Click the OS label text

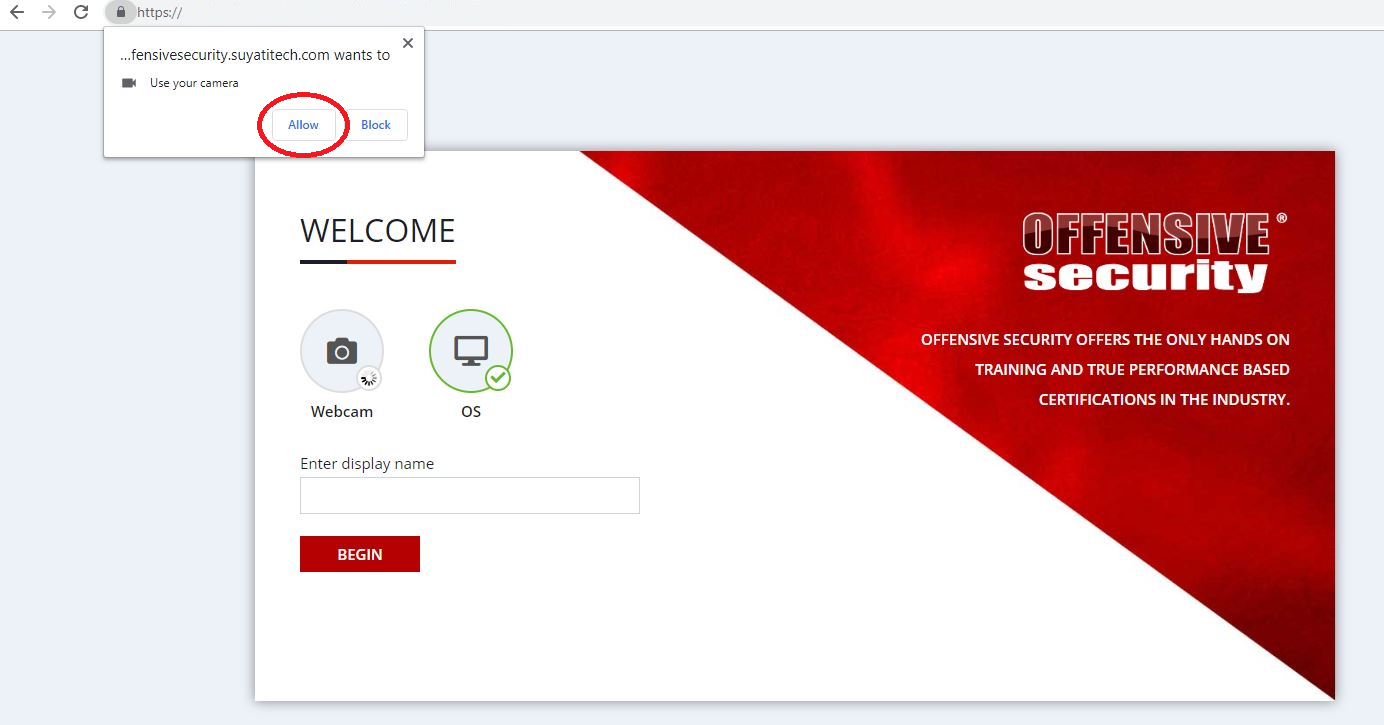470,411
